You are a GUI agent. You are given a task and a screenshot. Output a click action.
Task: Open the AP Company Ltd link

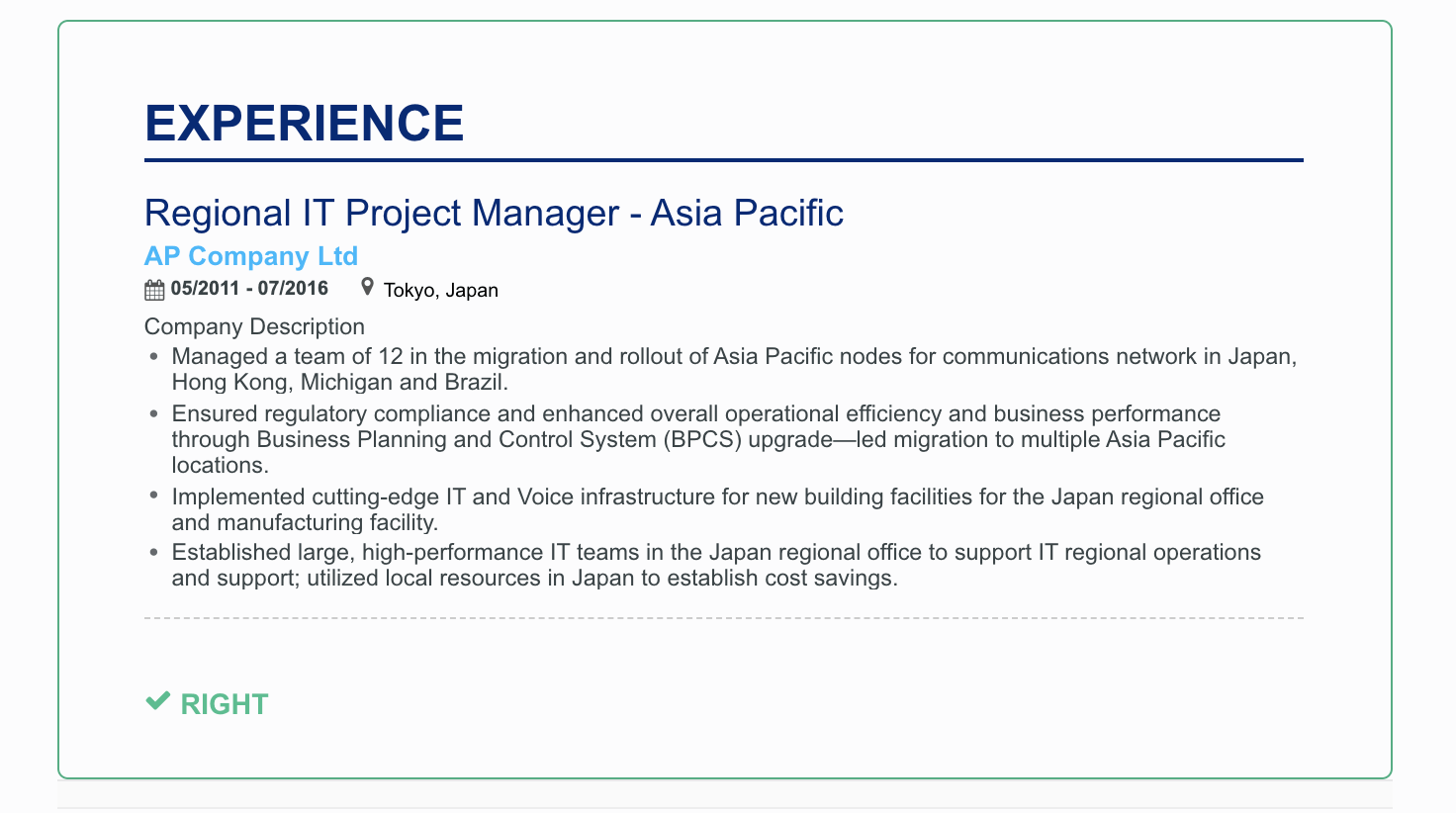(251, 256)
